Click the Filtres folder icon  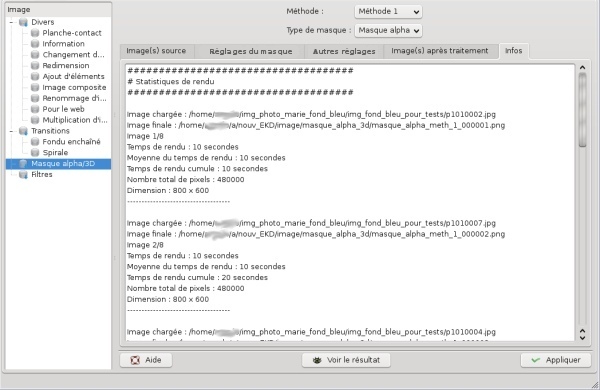pyautogui.click(x=23, y=175)
